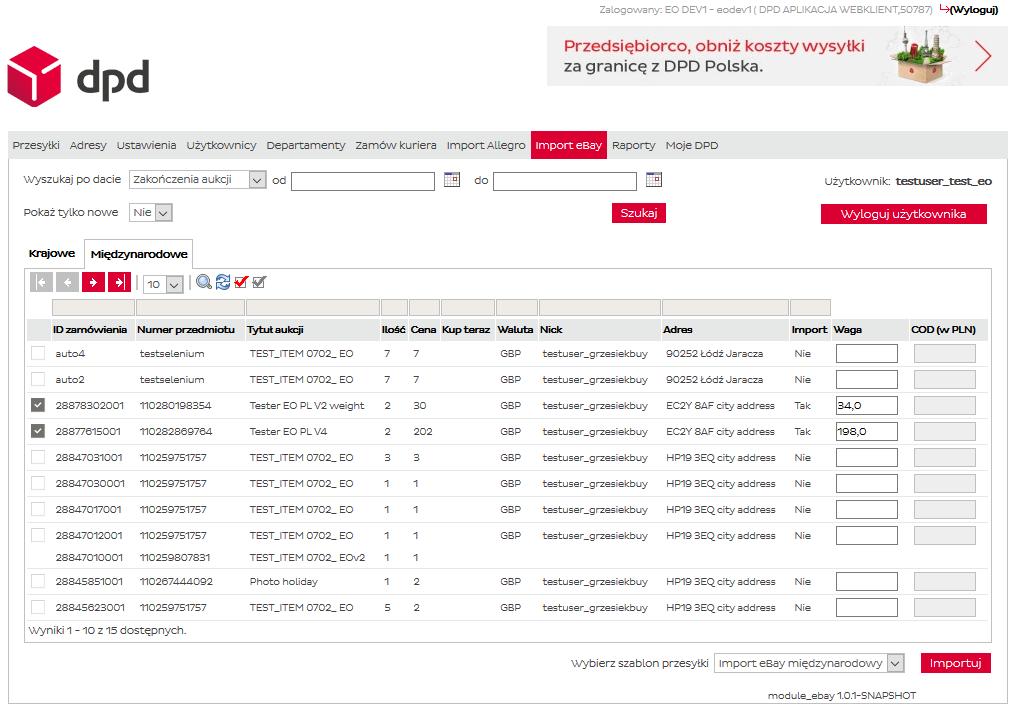Uncheck the box for order 28877615001

click(38, 431)
